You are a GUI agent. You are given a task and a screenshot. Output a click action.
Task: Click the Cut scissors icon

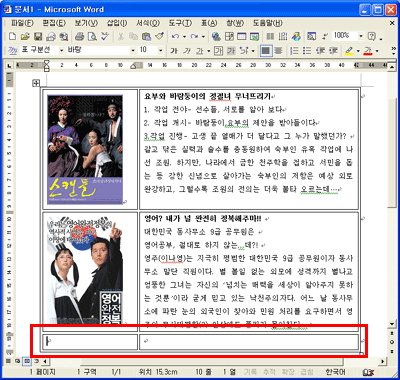click(121, 36)
